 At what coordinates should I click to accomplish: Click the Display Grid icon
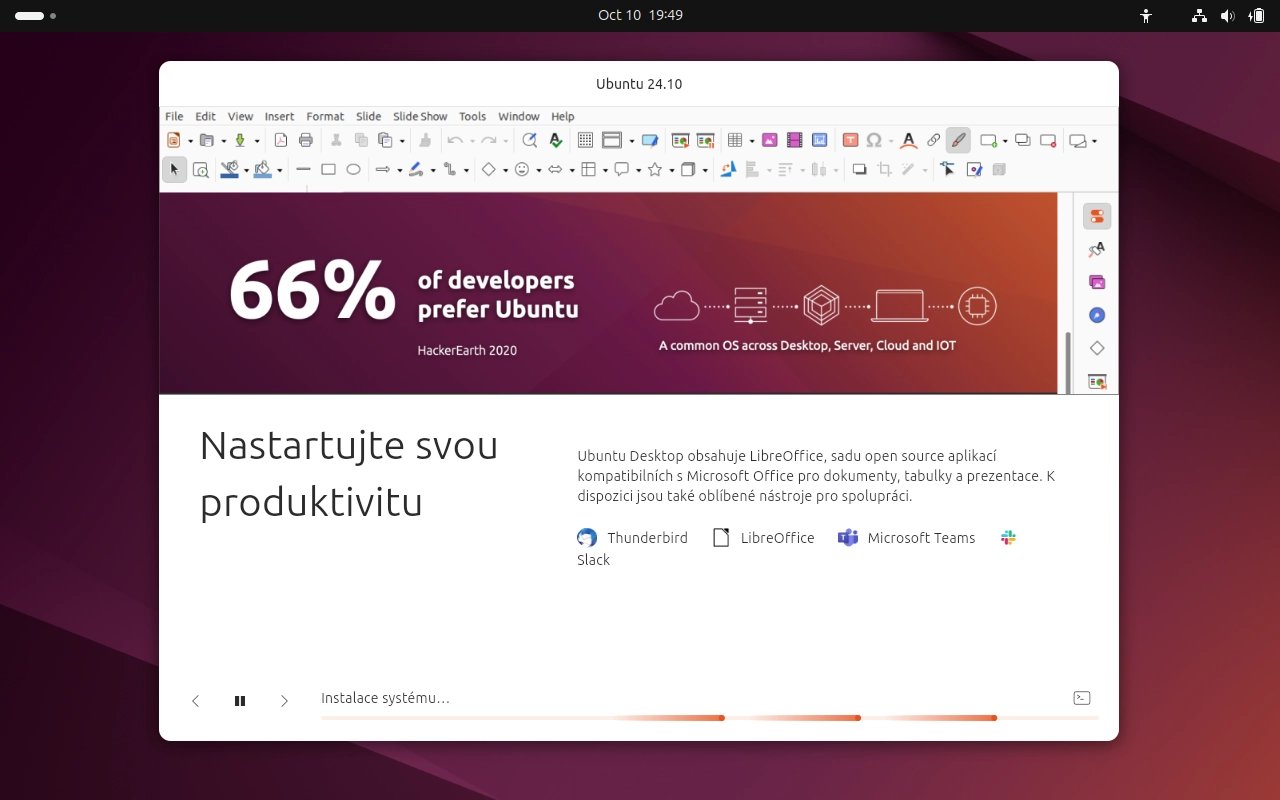point(585,140)
